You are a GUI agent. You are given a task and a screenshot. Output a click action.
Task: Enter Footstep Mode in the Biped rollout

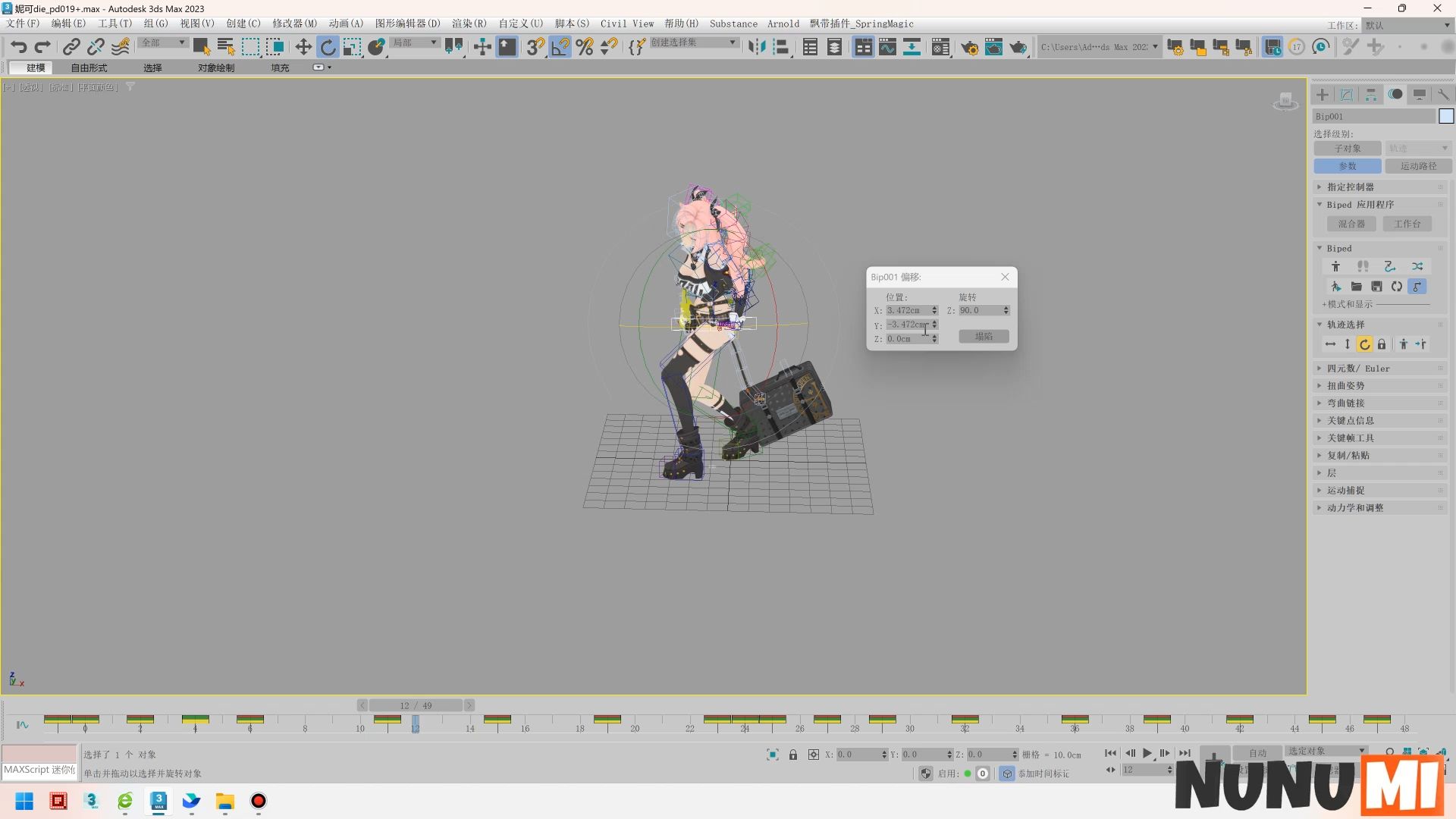[1363, 266]
